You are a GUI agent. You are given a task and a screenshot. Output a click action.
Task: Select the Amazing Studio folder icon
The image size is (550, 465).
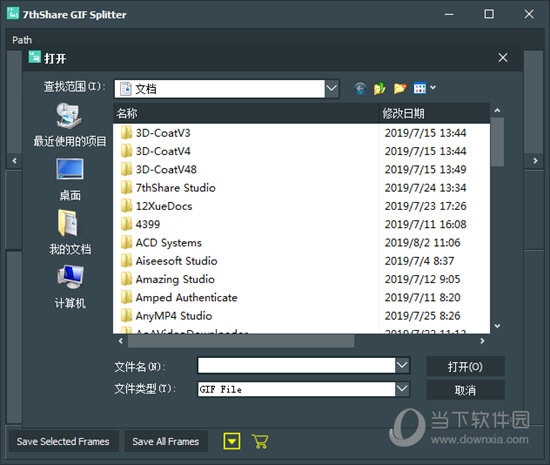click(x=126, y=279)
